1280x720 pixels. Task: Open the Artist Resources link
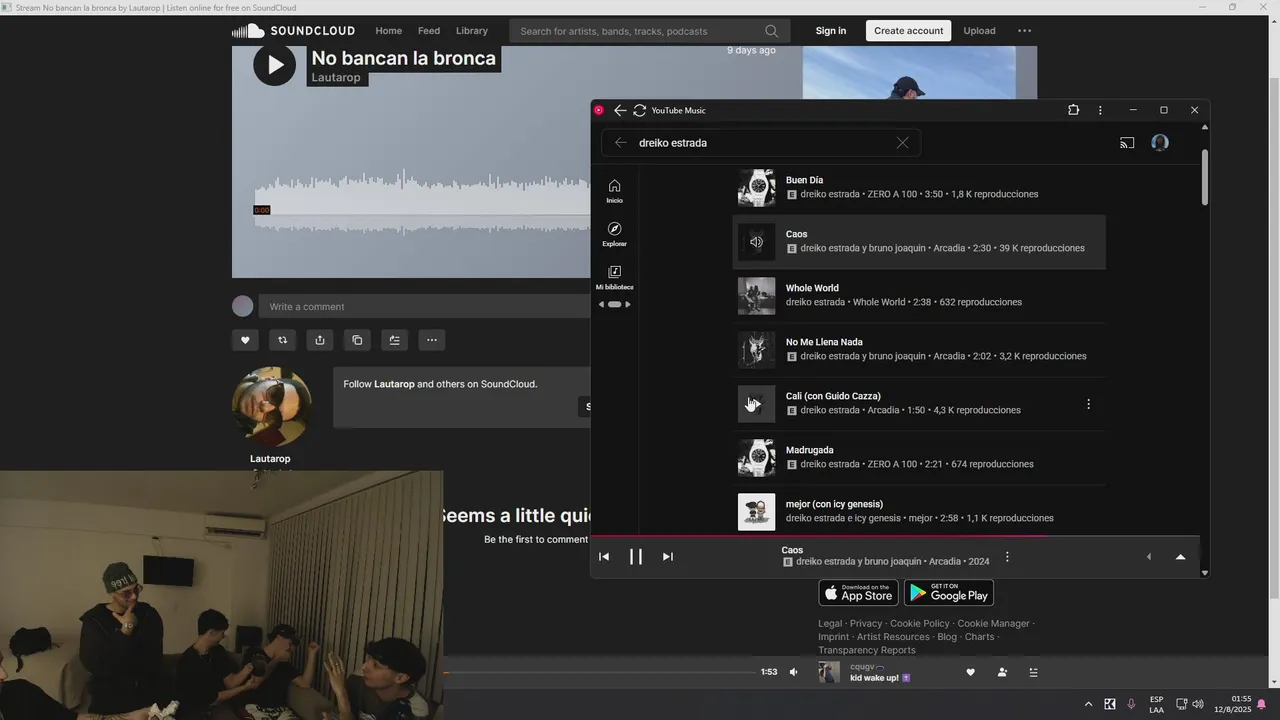pyautogui.click(x=893, y=637)
